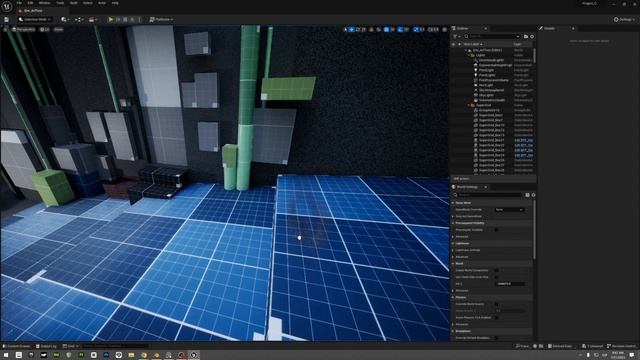Open surface snapping options icon

point(379,29)
